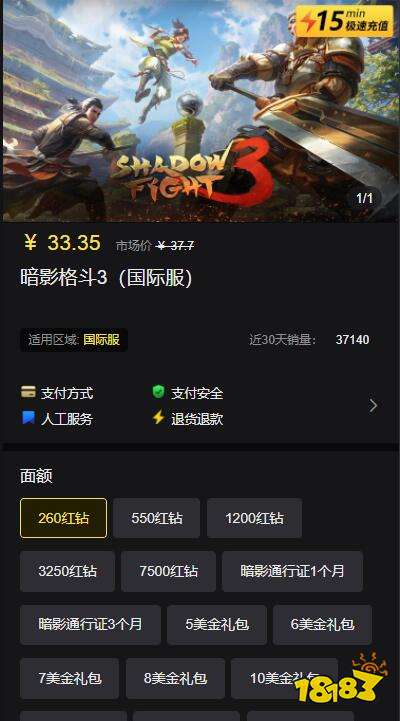Open the Shadow Fight 3 banner image
The height and width of the screenshot is (721, 400).
[x=200, y=111]
